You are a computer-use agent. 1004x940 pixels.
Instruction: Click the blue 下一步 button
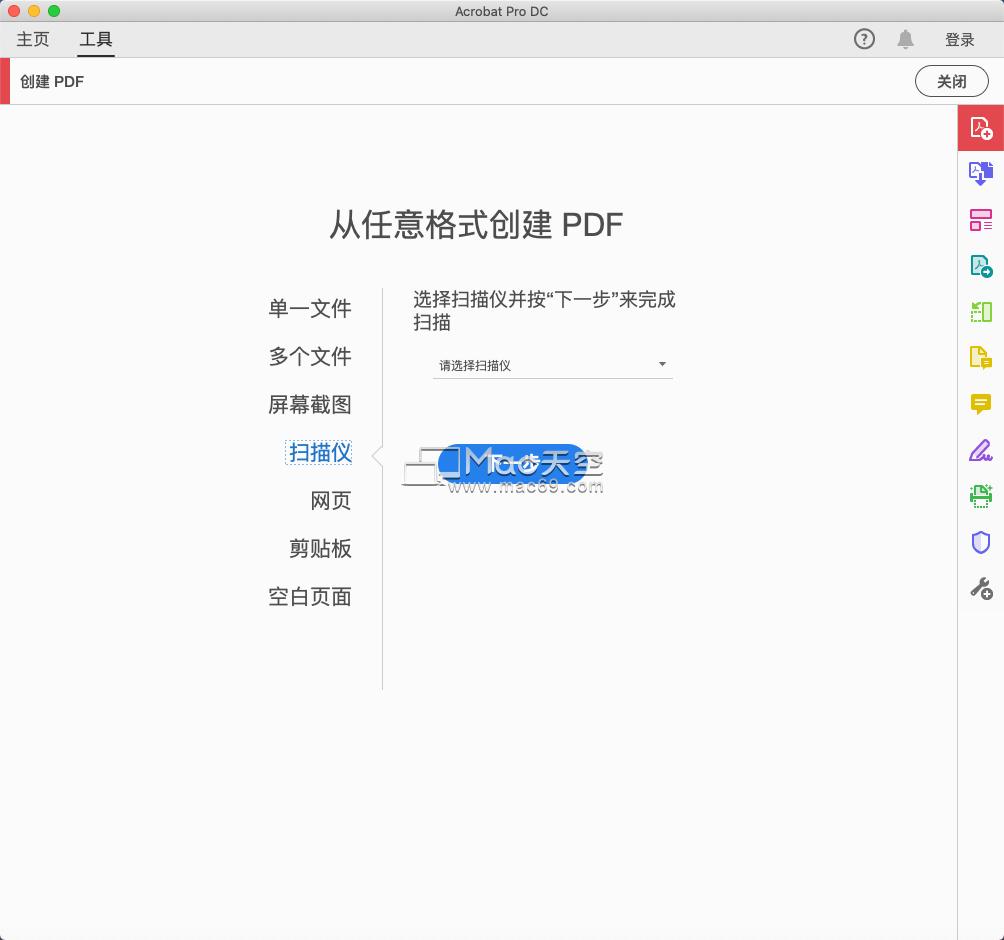519,463
